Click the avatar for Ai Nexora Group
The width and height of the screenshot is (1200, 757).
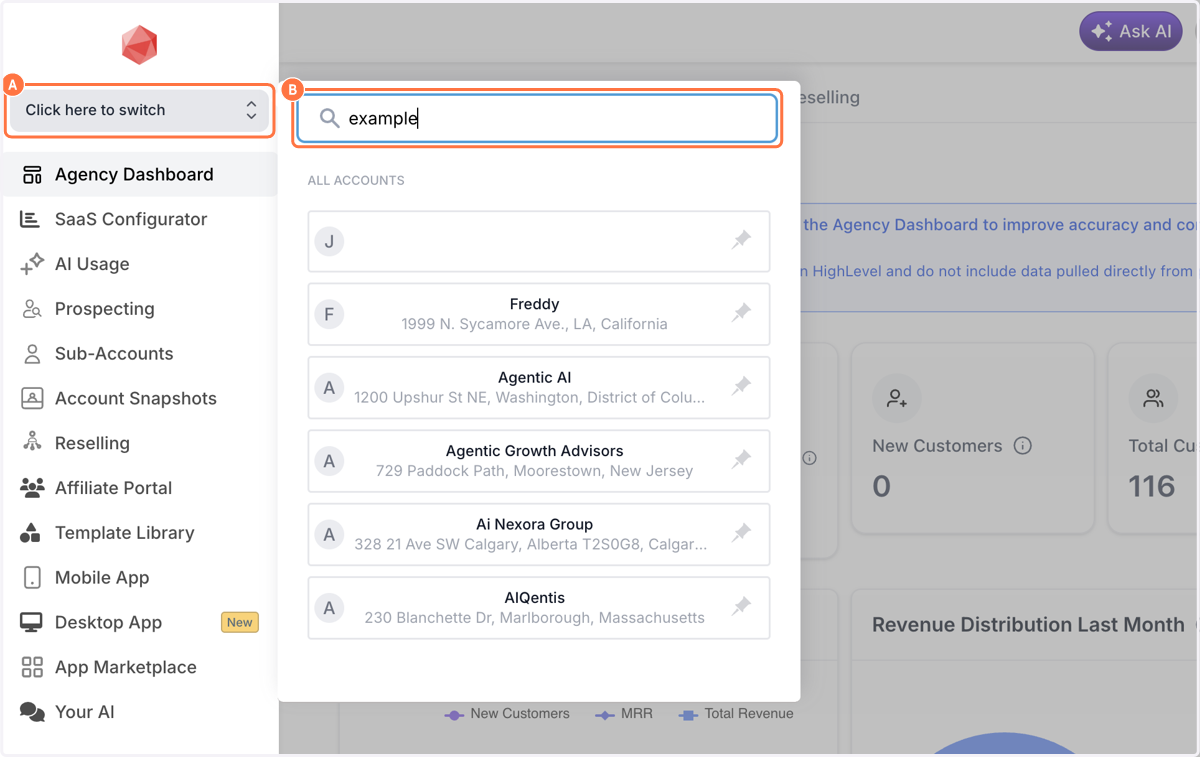click(x=329, y=535)
